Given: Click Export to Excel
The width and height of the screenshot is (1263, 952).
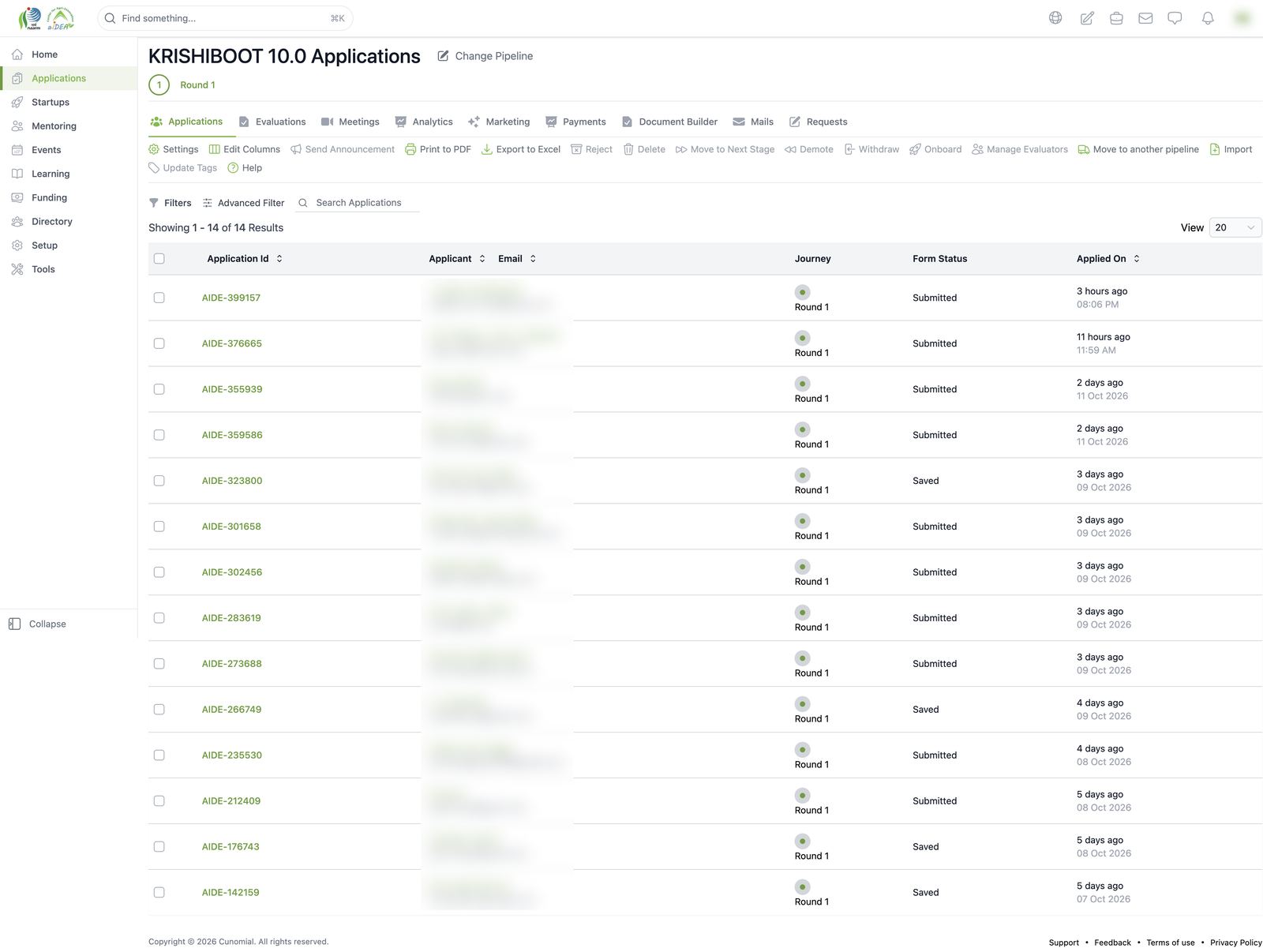Looking at the screenshot, I should [x=521, y=149].
